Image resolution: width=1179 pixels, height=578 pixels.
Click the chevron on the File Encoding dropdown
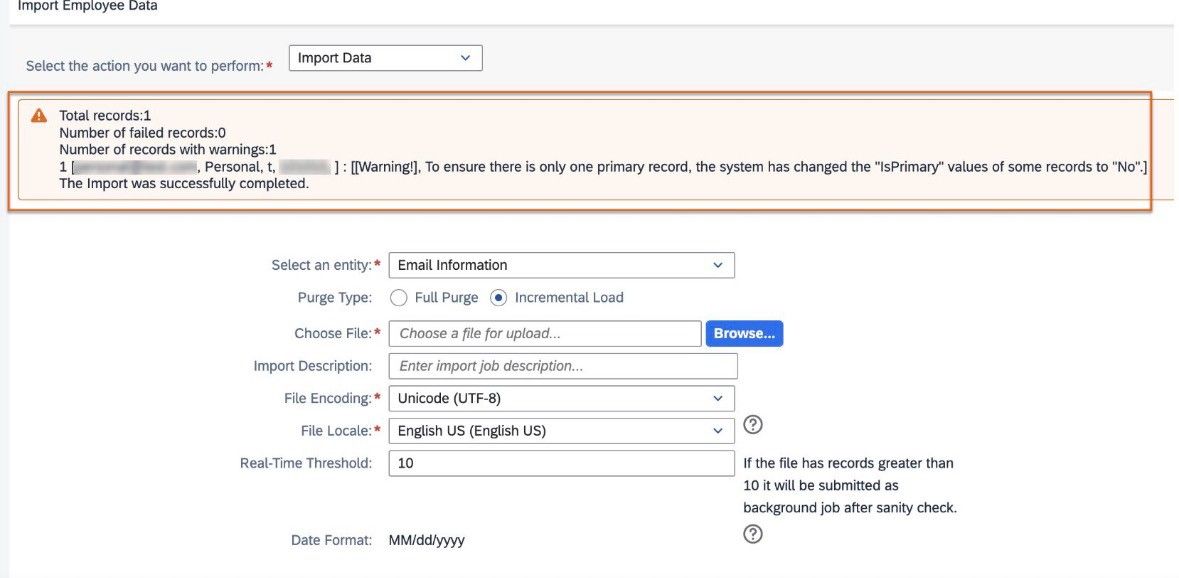(718, 398)
